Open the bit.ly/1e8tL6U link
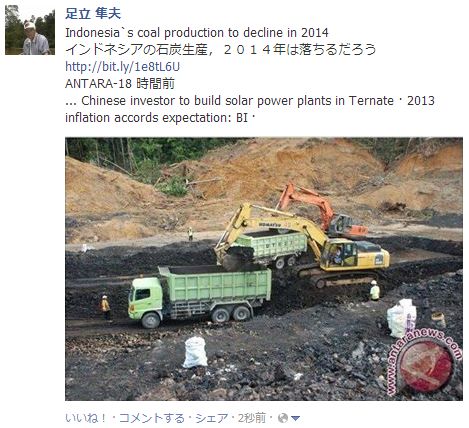 pos(122,67)
